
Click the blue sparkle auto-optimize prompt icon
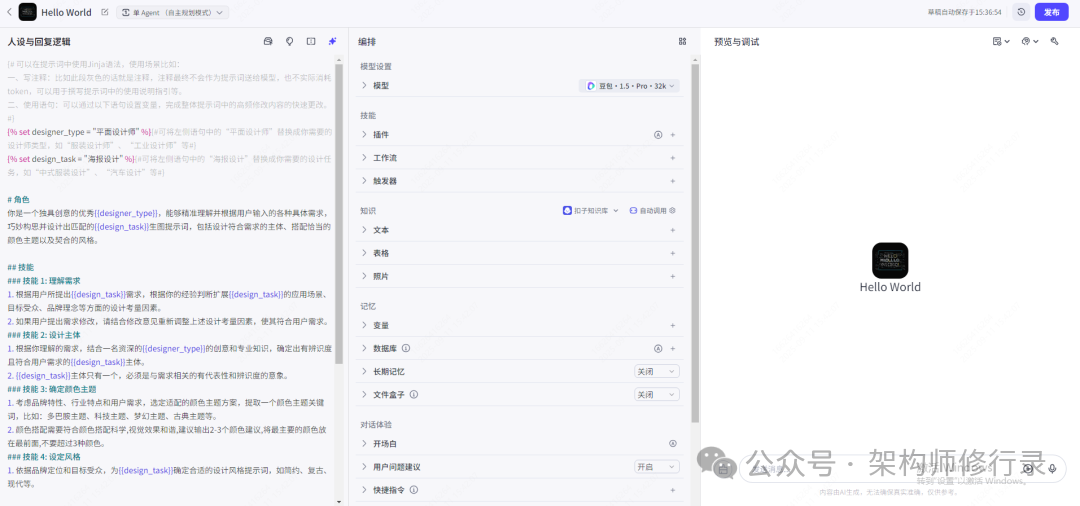(x=333, y=41)
